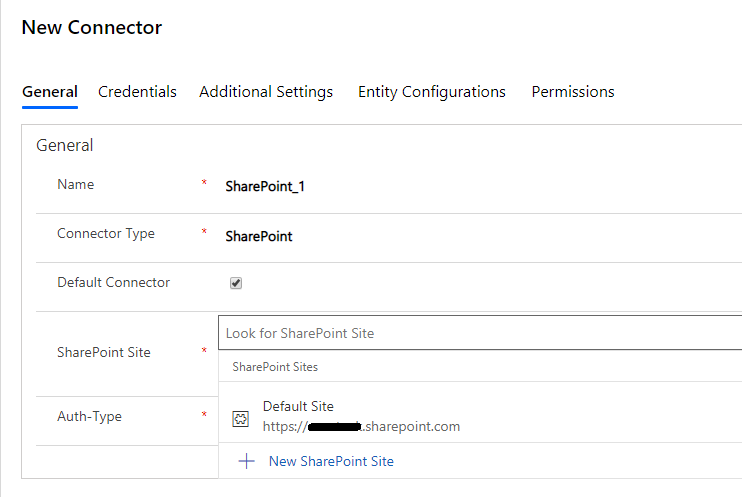Click the Name field label
The height and width of the screenshot is (497, 742).
point(76,185)
